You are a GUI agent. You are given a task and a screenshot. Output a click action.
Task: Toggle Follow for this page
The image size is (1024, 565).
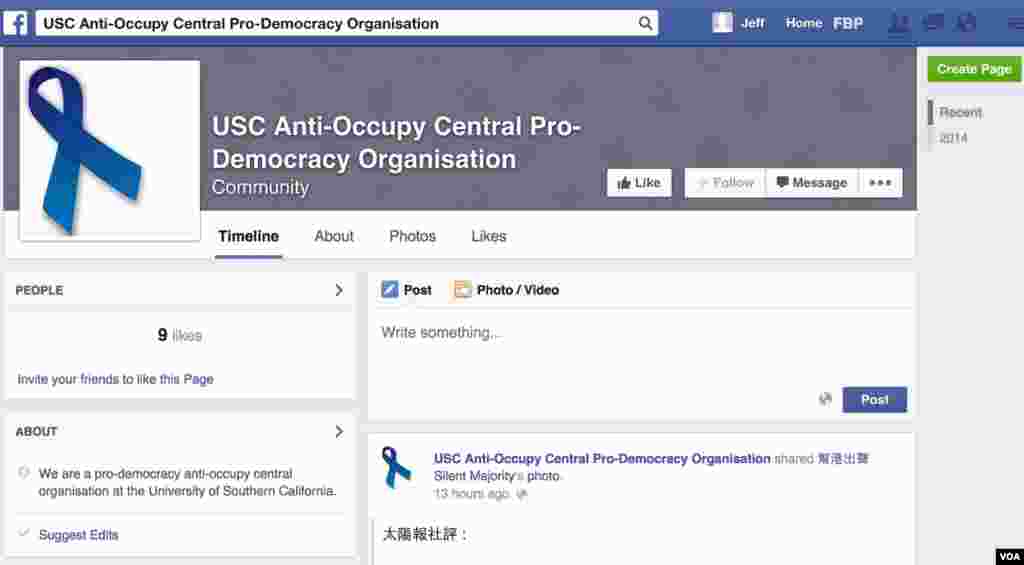[x=725, y=183]
